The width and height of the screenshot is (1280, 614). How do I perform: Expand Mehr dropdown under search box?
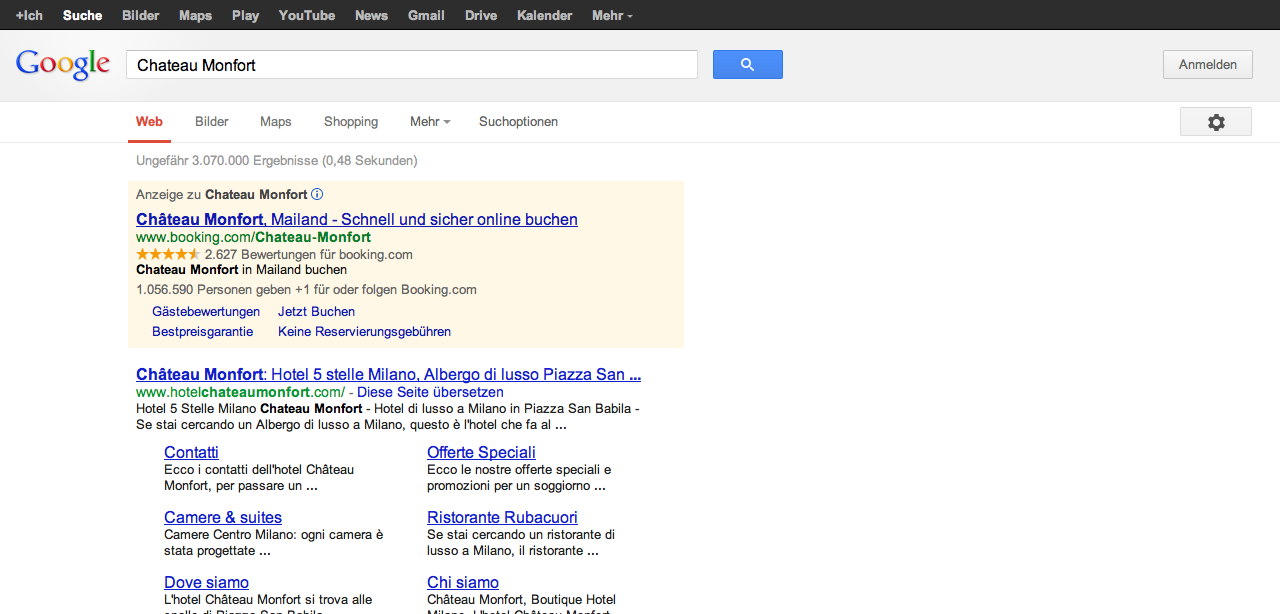(429, 122)
